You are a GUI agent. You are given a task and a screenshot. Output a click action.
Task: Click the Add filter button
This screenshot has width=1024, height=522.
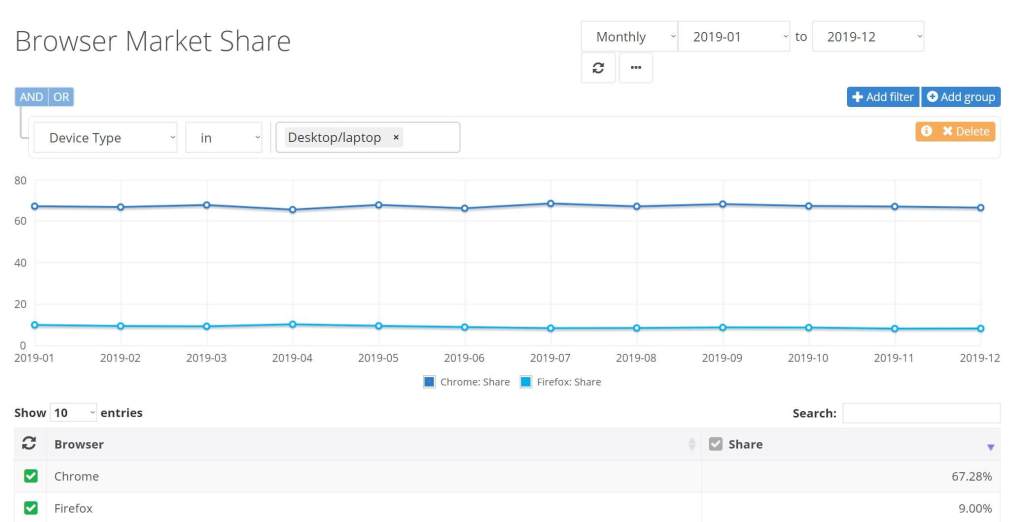click(882, 97)
